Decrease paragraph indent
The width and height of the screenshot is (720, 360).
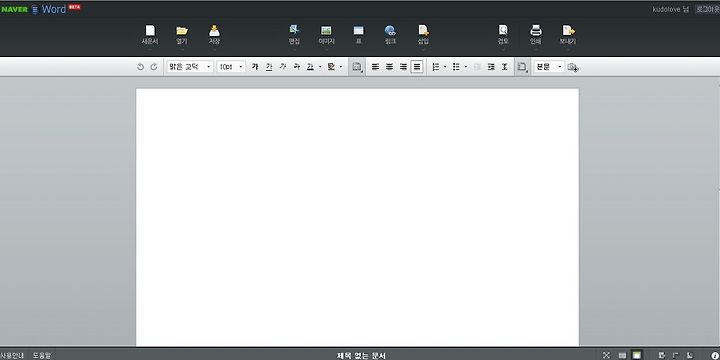[x=477, y=67]
